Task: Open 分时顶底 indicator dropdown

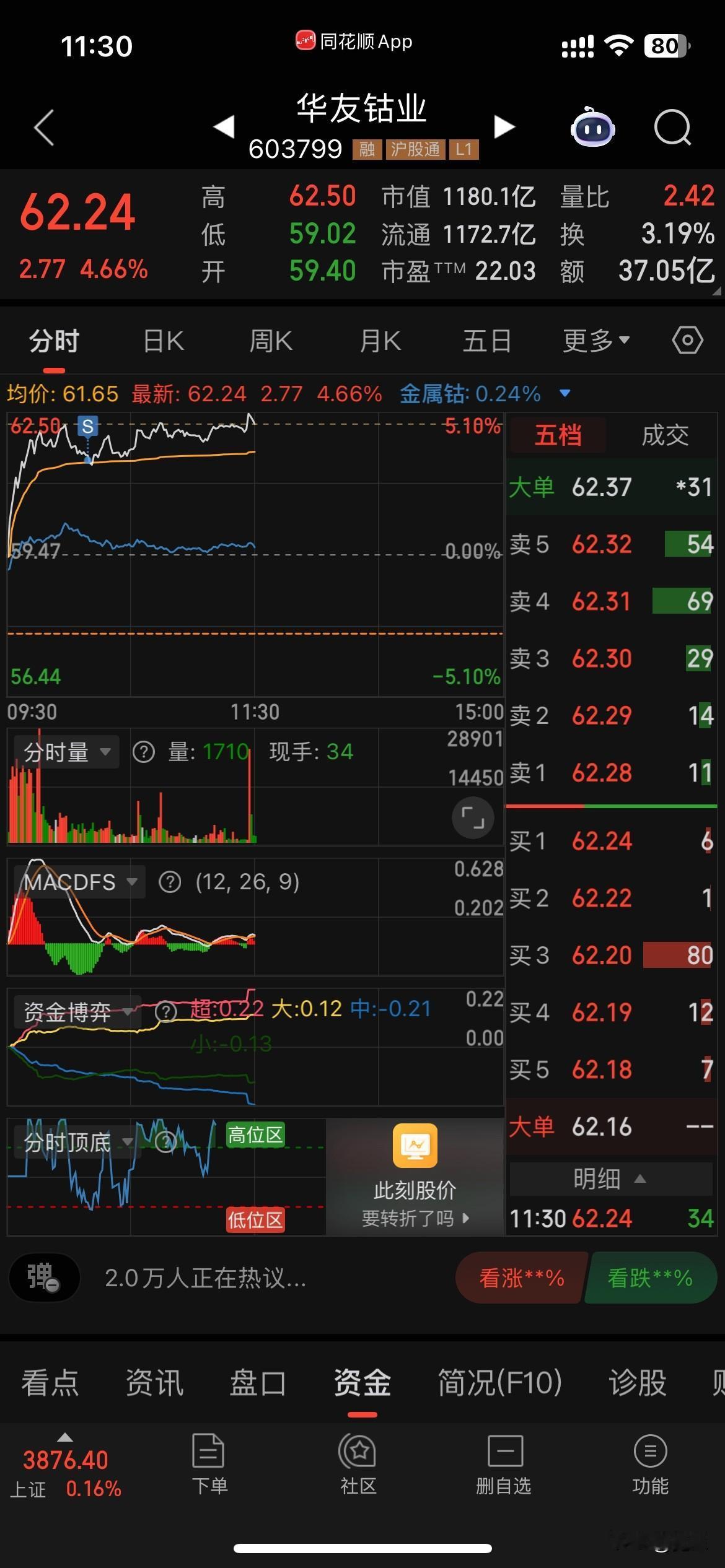Action: (77, 1141)
